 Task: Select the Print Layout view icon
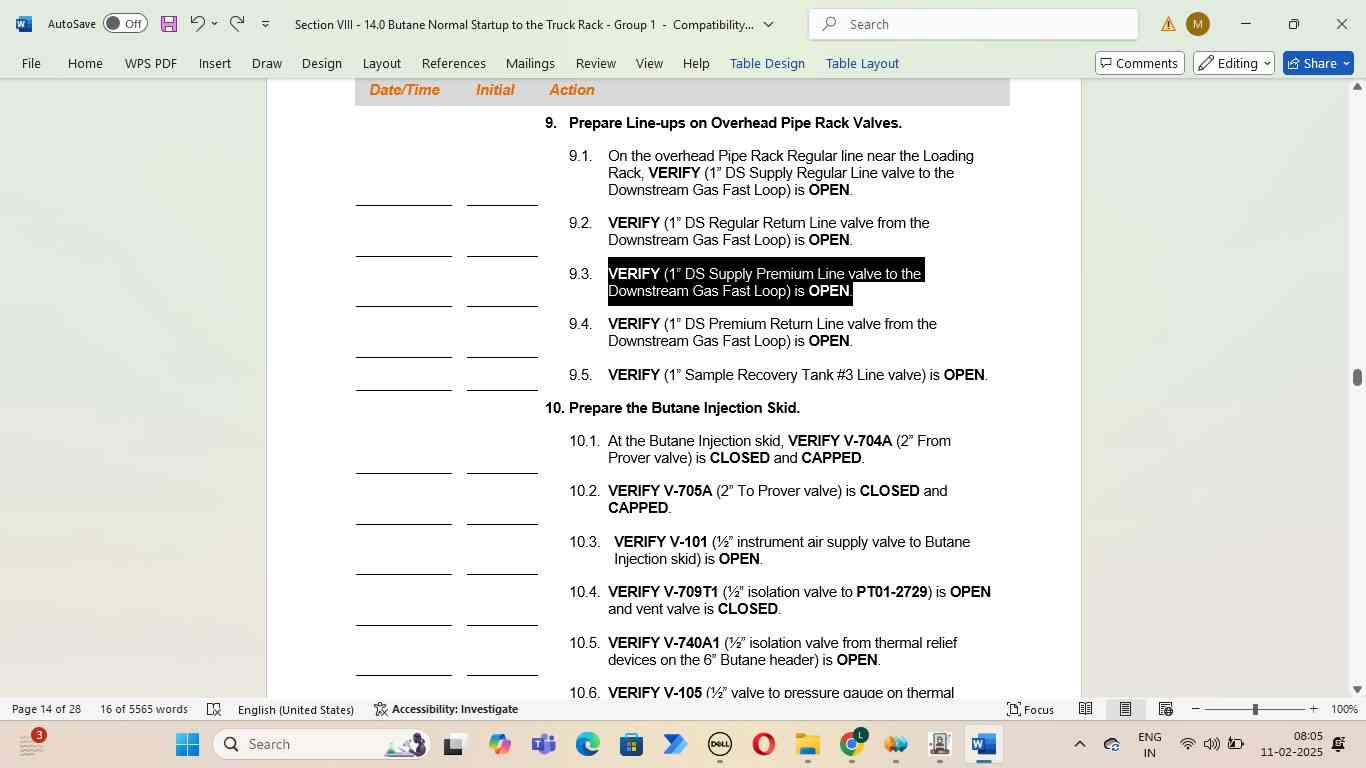[1125, 709]
